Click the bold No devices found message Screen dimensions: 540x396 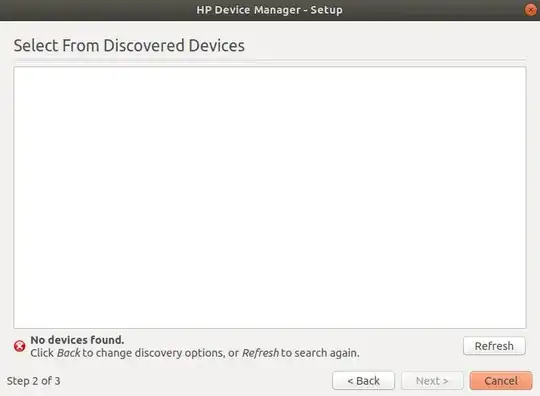click(x=77, y=340)
